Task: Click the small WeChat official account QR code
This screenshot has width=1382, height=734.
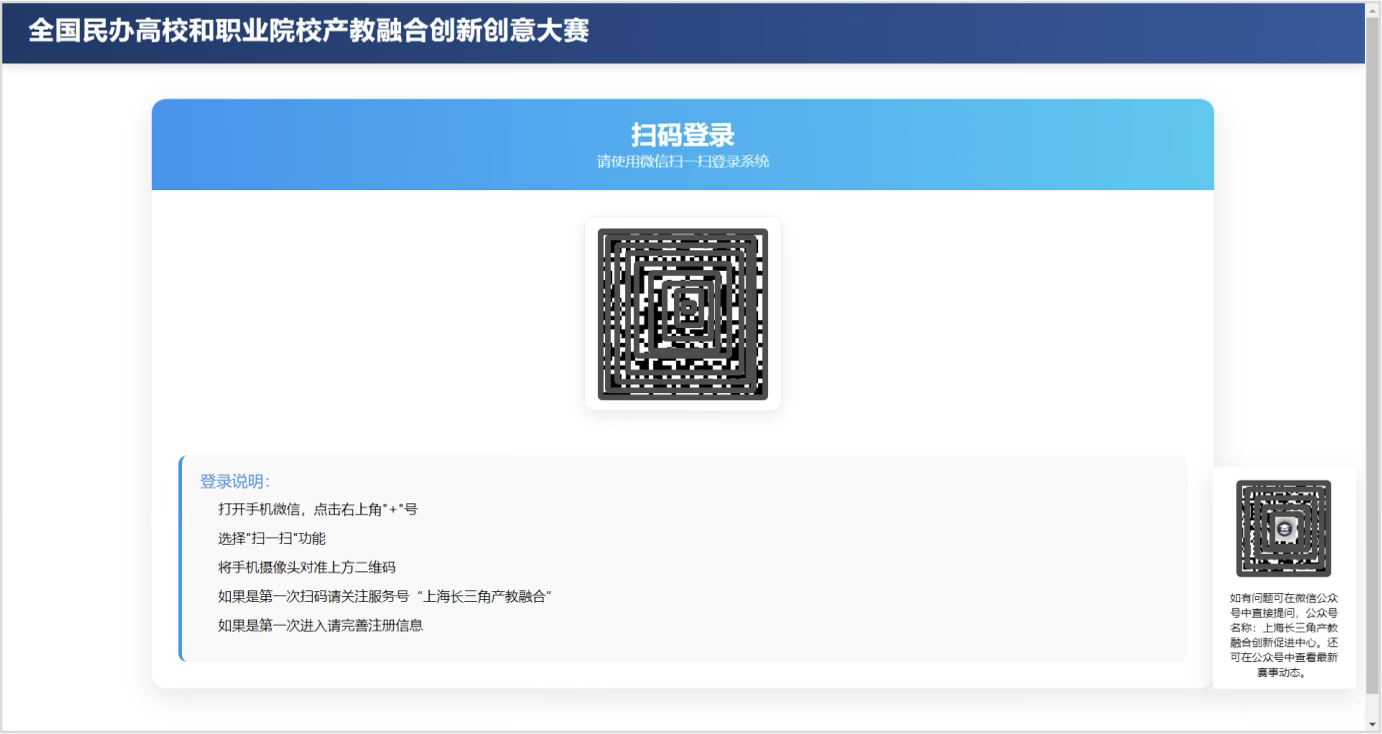Action: click(x=1284, y=528)
